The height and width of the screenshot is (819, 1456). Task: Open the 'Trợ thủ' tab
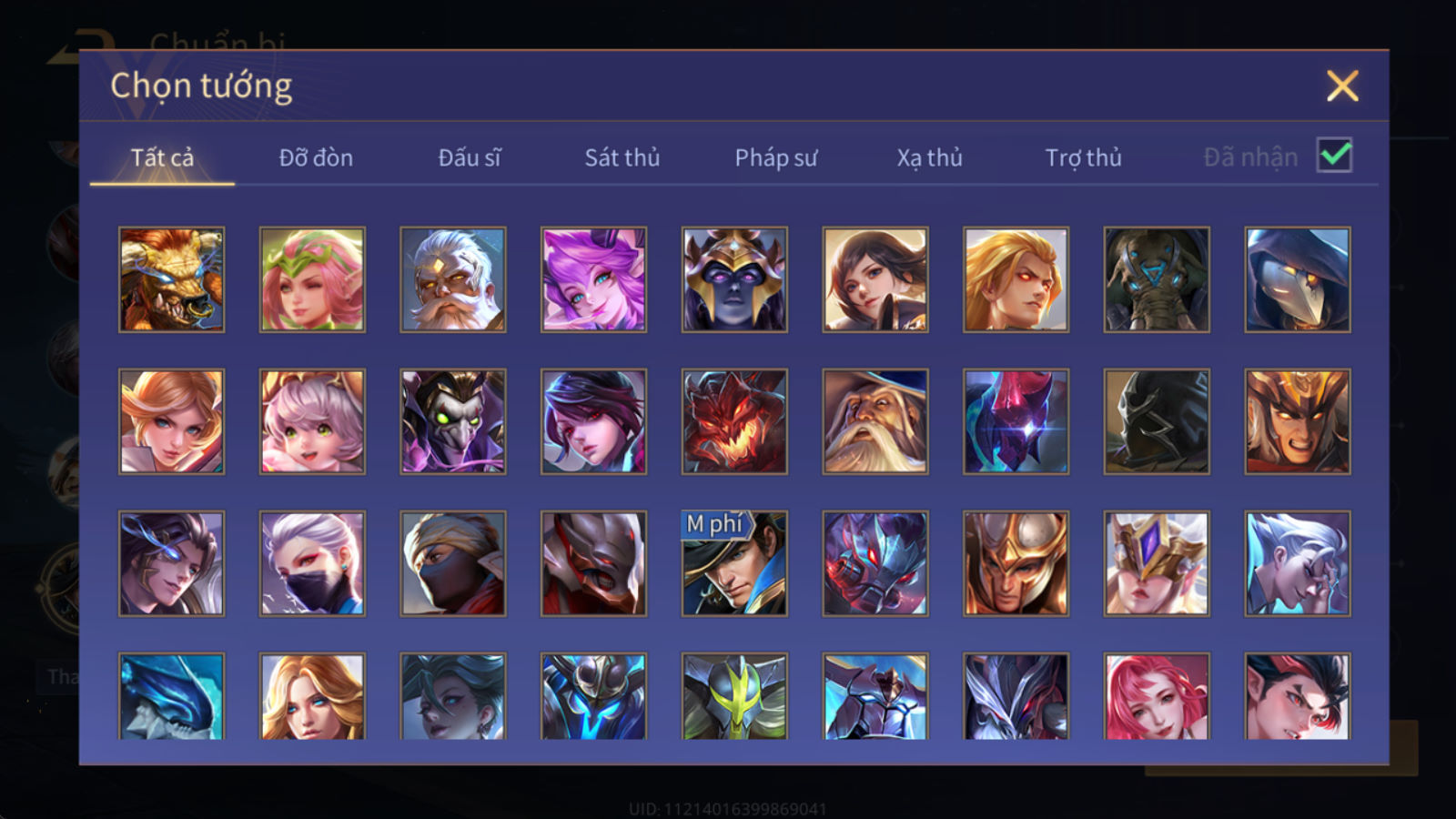pos(1084,157)
